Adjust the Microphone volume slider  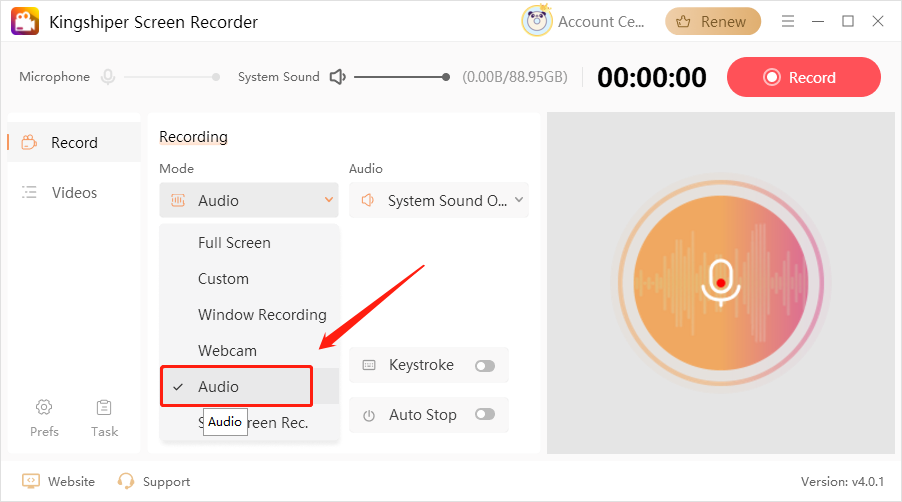172,77
